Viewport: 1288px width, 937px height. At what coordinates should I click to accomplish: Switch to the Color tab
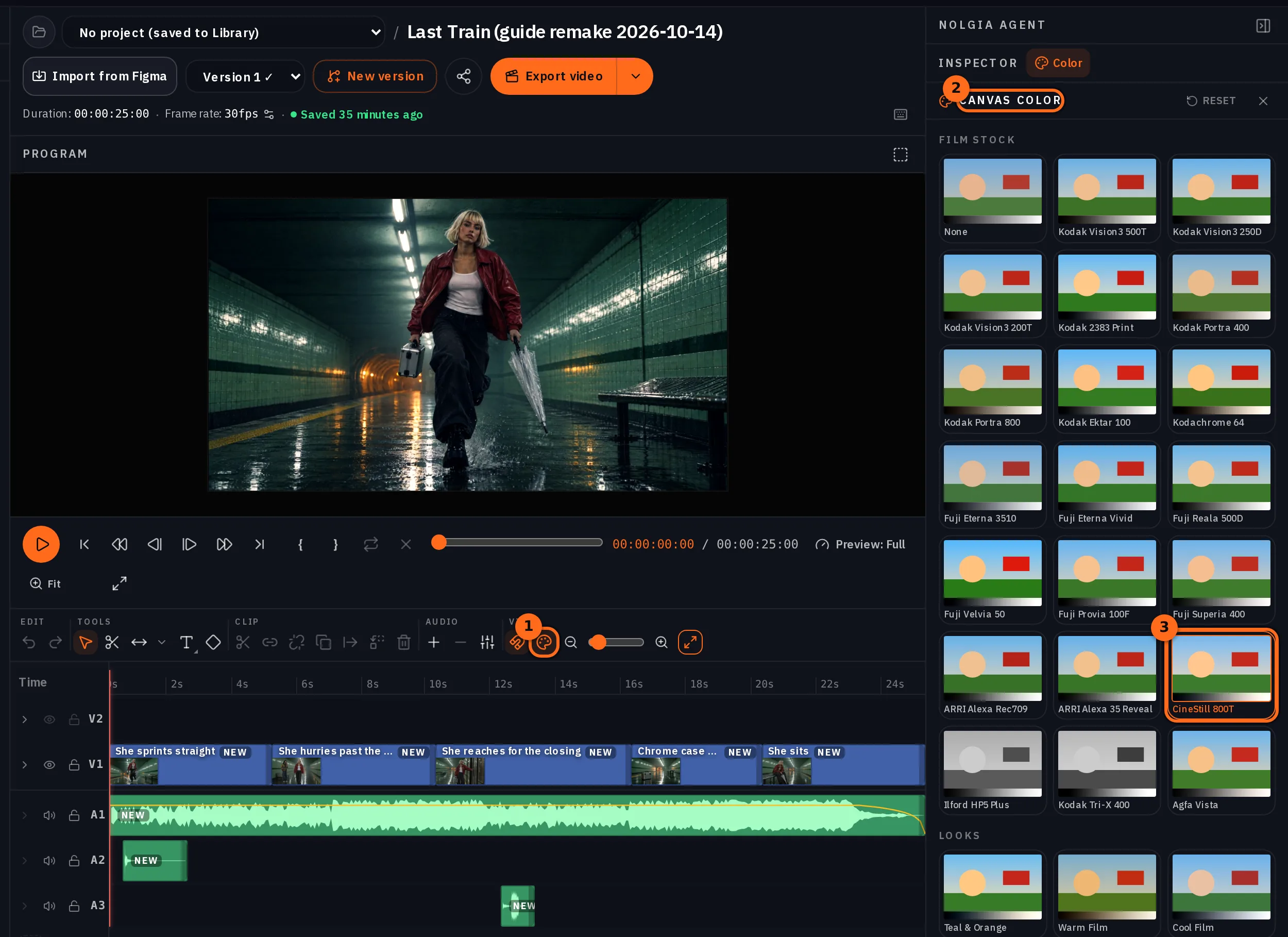click(x=1058, y=63)
